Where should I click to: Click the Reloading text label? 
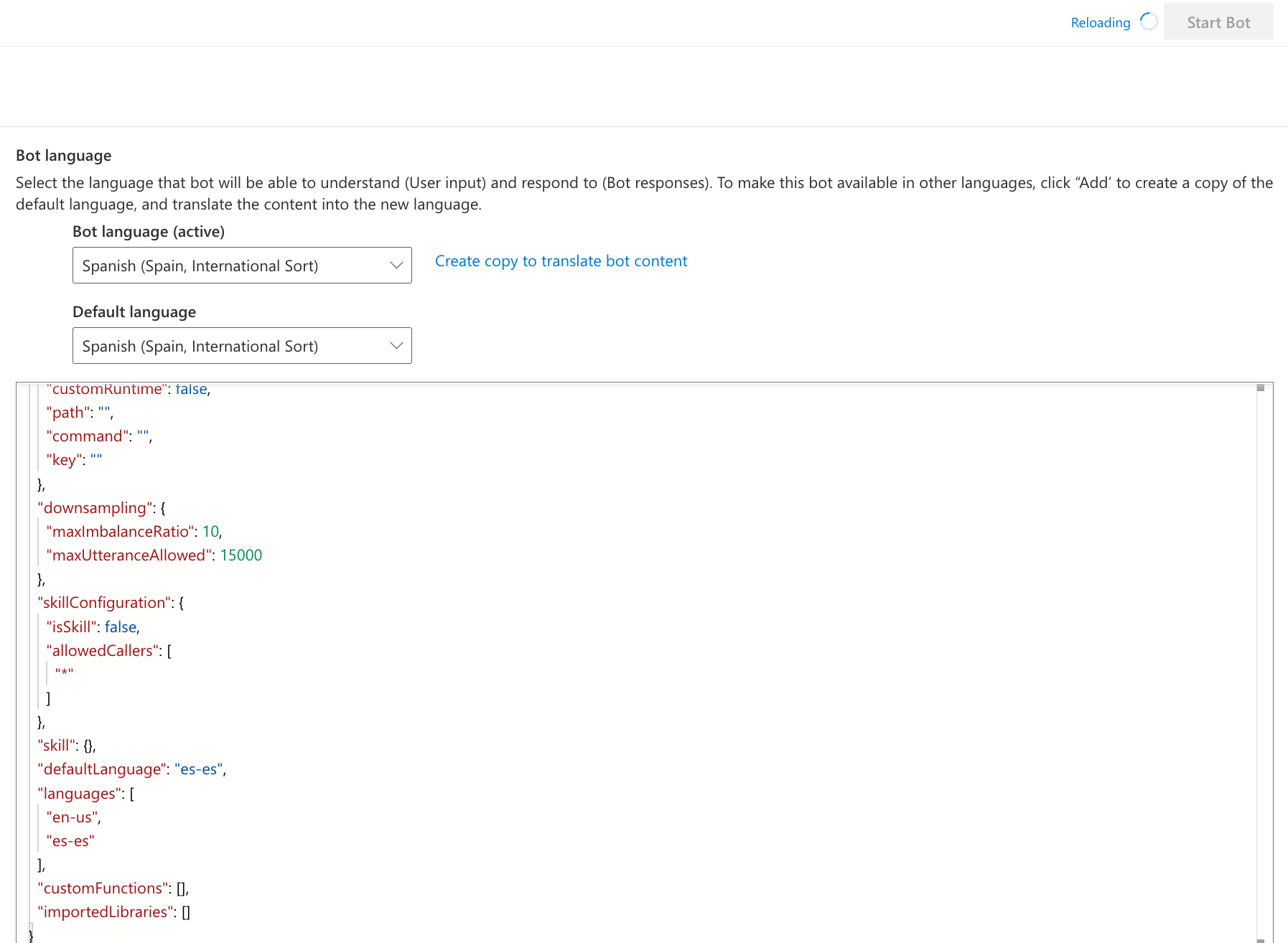pyautogui.click(x=1100, y=22)
